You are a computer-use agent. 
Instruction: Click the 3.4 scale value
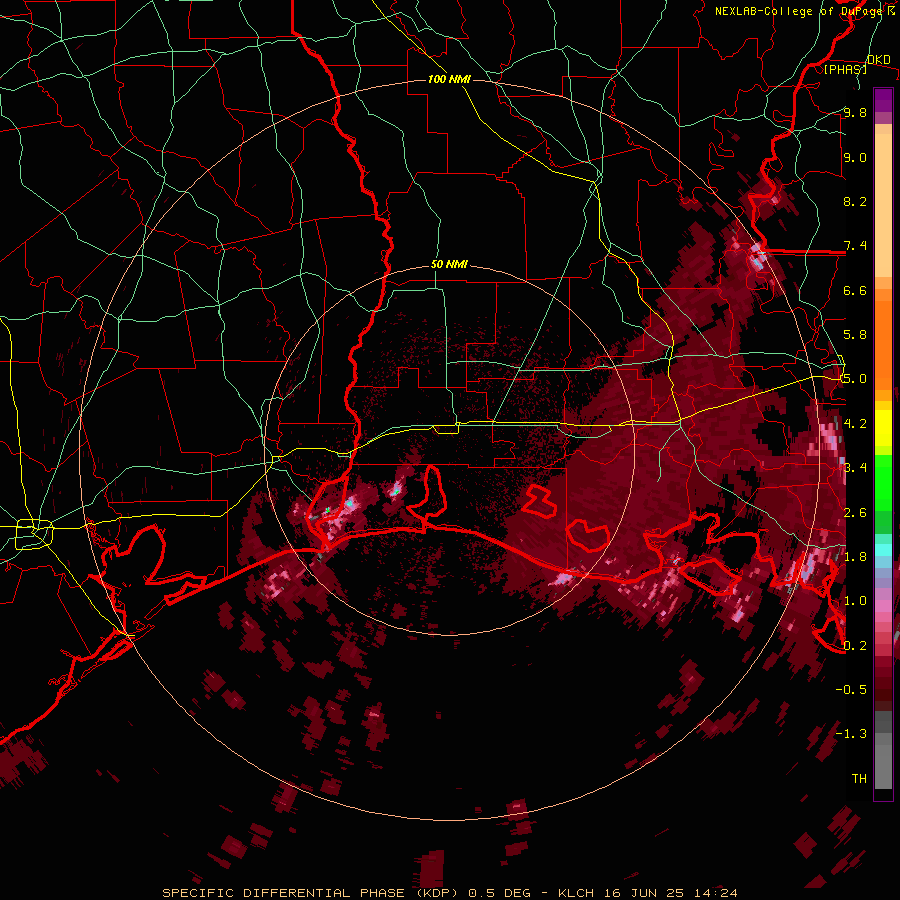tap(855, 468)
